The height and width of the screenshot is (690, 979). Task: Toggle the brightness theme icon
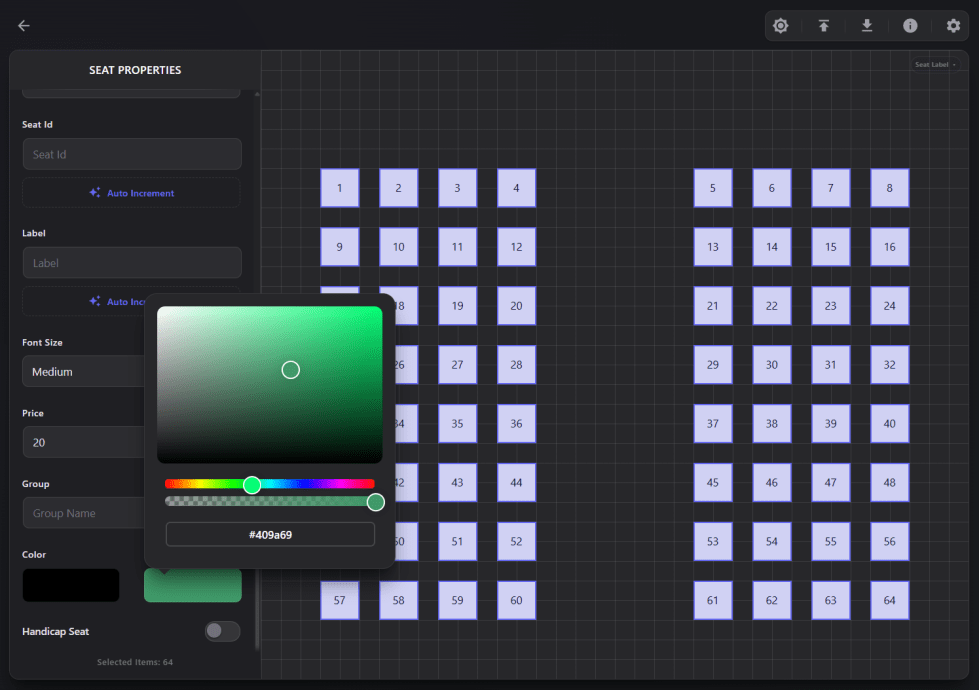click(x=780, y=26)
